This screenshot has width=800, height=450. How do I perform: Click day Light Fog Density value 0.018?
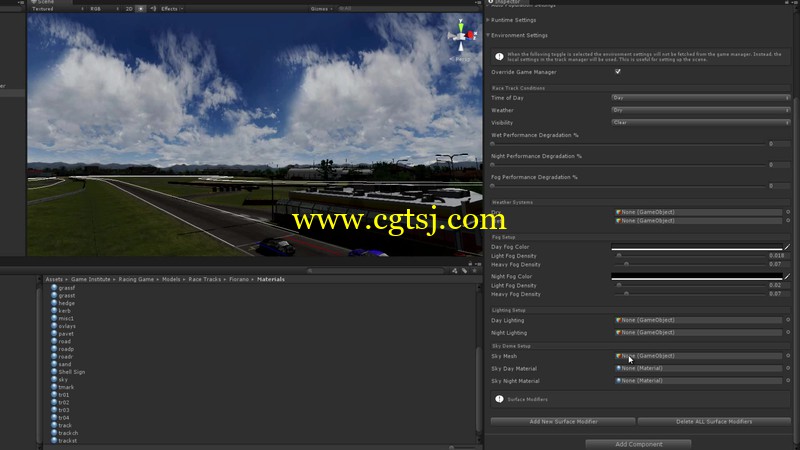tap(777, 256)
